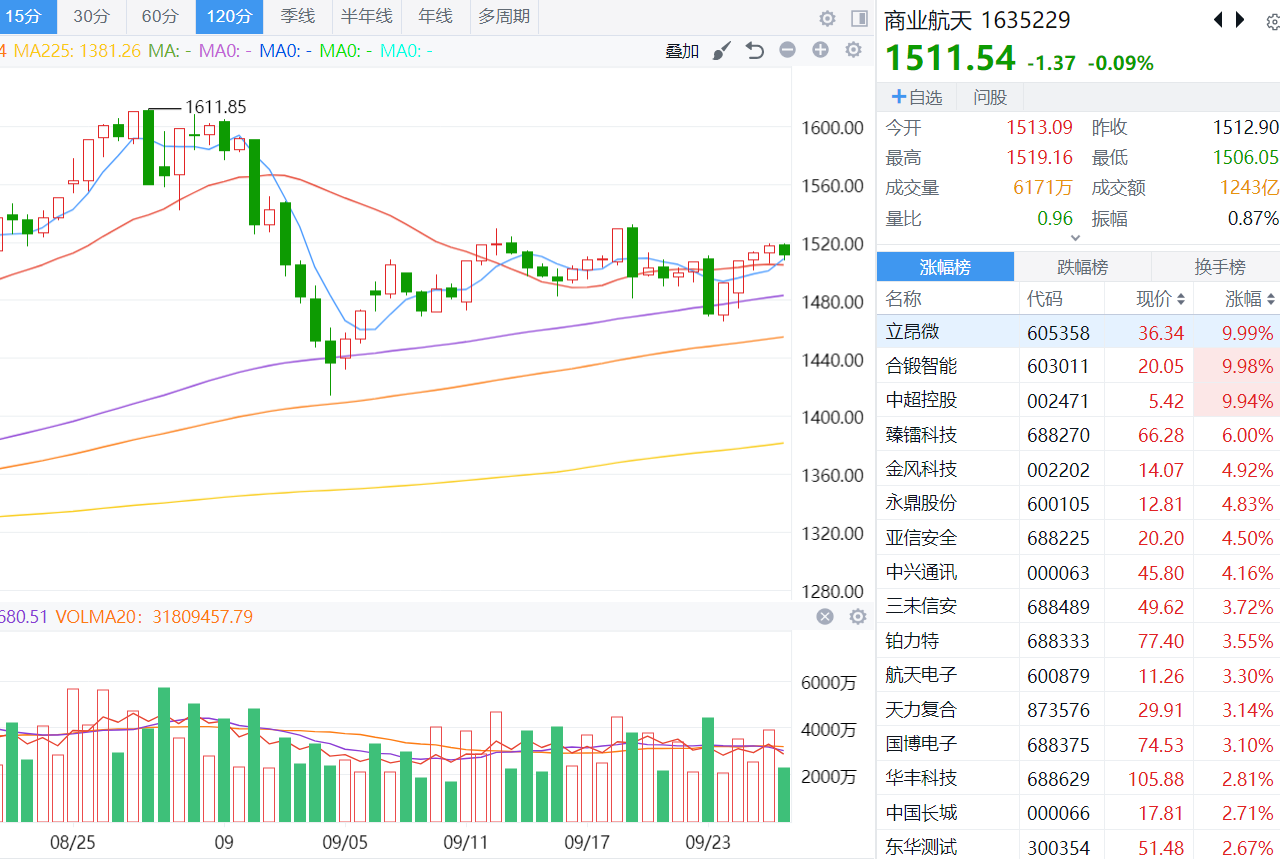Go to previous stock with left arrow

pyautogui.click(x=1218, y=19)
